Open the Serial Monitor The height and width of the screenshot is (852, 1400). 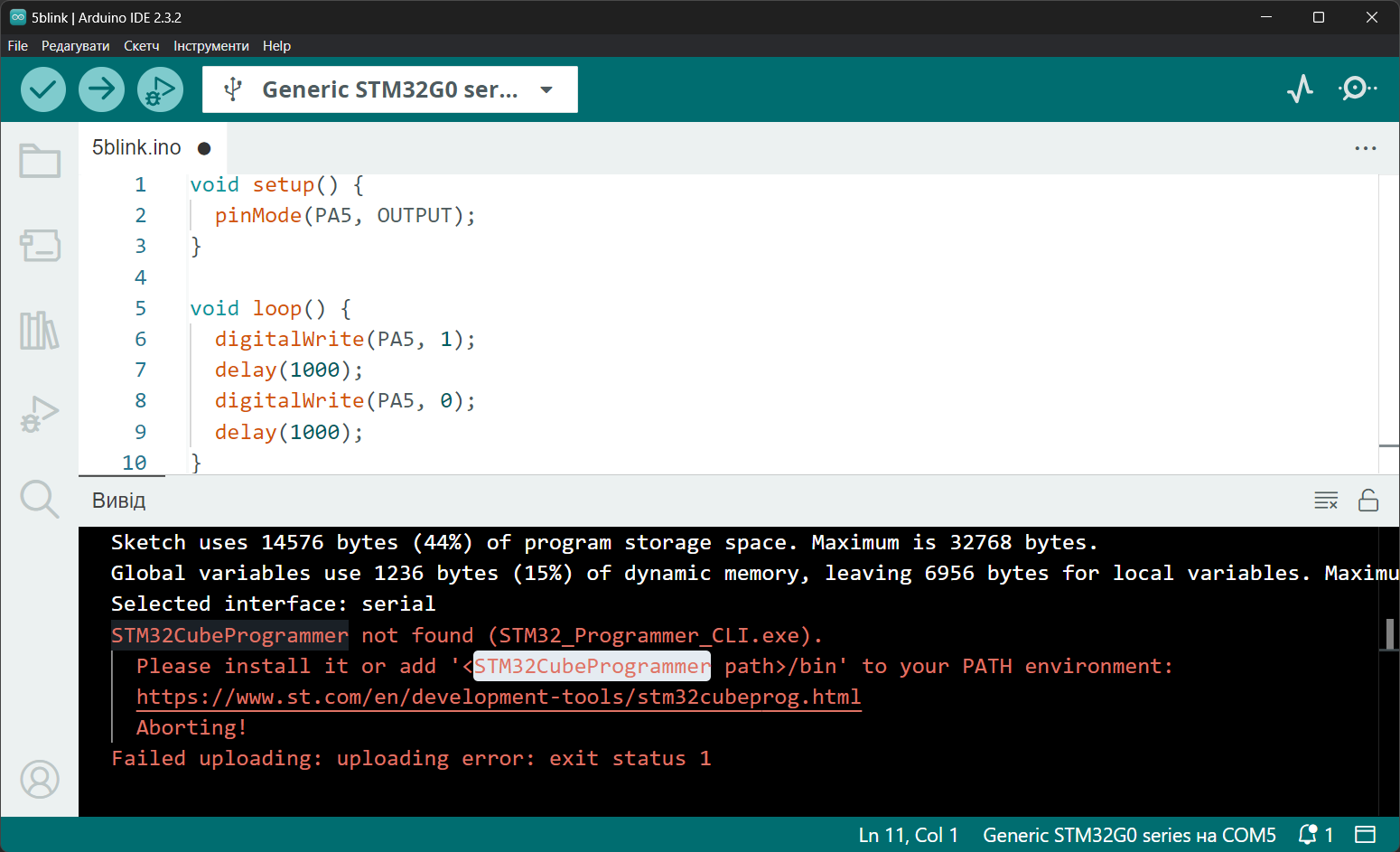(1357, 89)
